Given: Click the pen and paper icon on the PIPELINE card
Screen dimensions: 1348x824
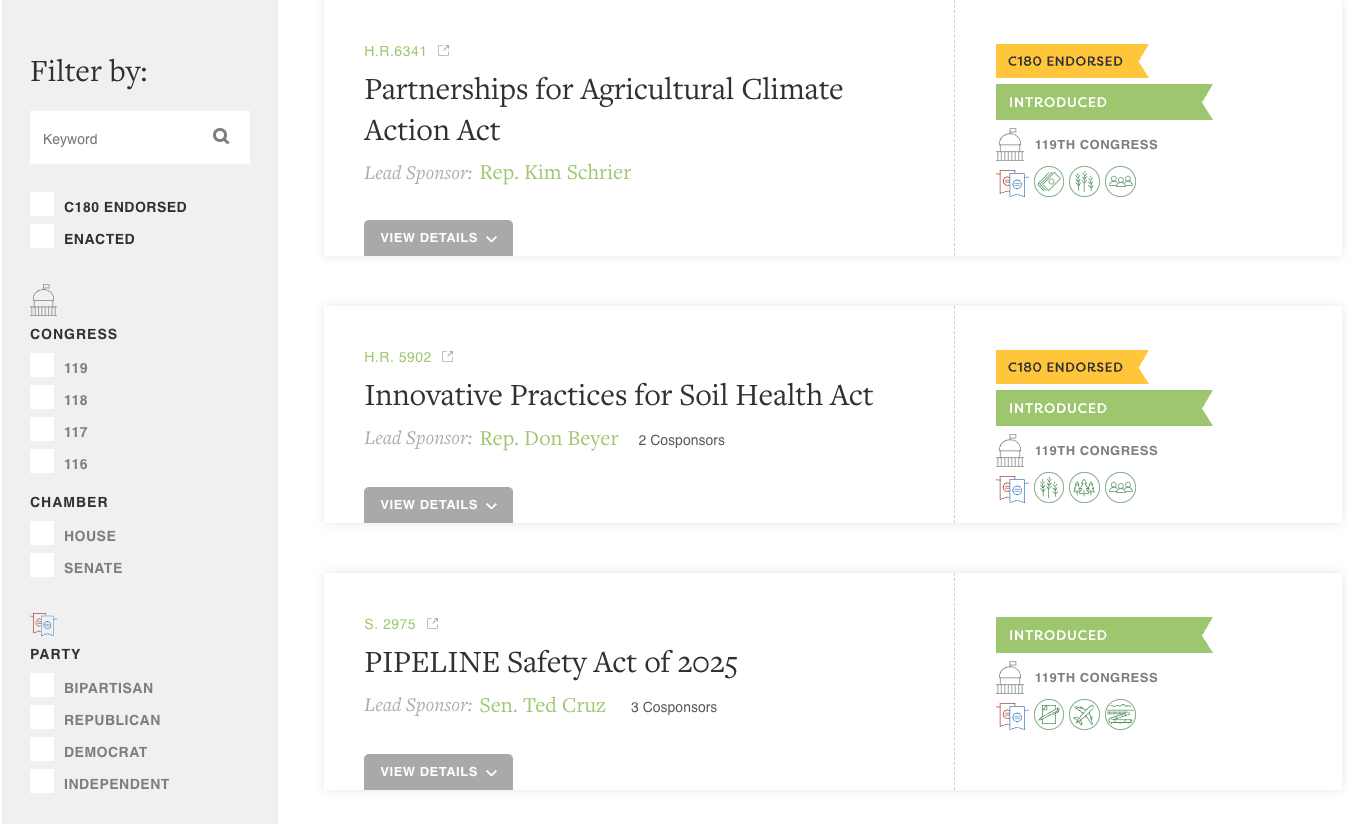Looking at the screenshot, I should (1049, 715).
